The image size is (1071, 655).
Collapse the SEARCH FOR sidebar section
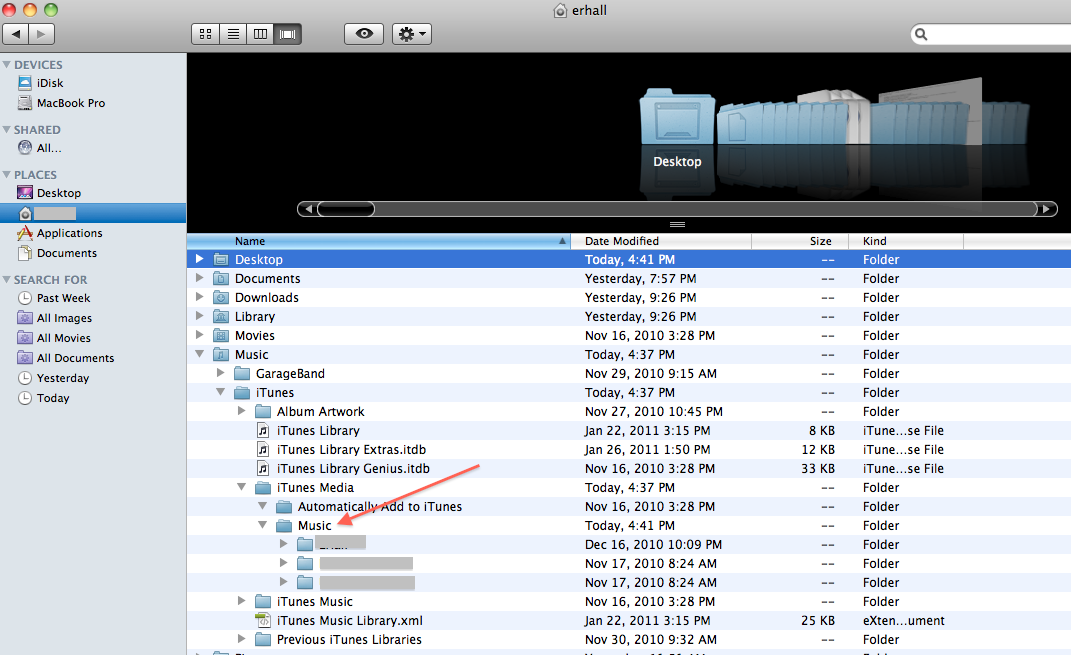click(x=7, y=280)
